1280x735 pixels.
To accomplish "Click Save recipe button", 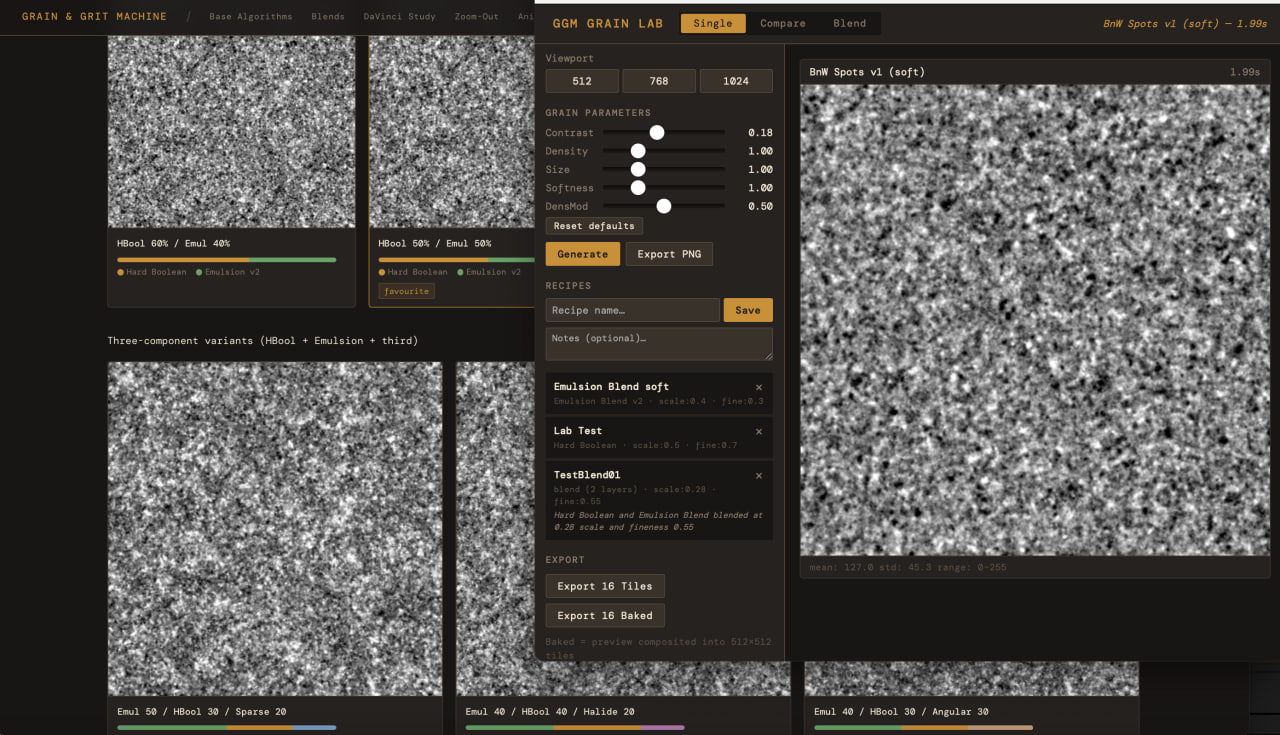I will pos(748,310).
